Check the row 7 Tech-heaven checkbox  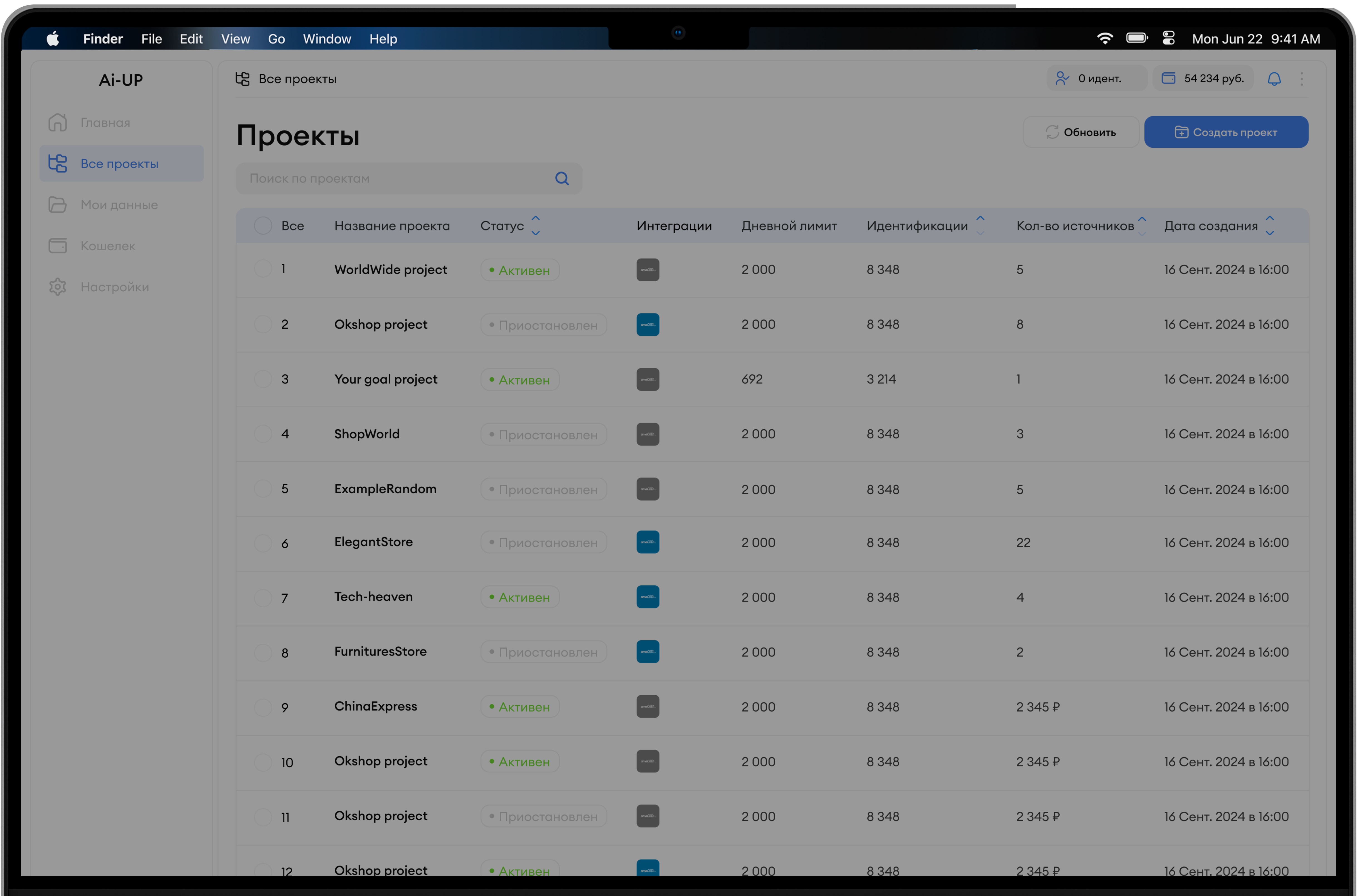click(263, 598)
